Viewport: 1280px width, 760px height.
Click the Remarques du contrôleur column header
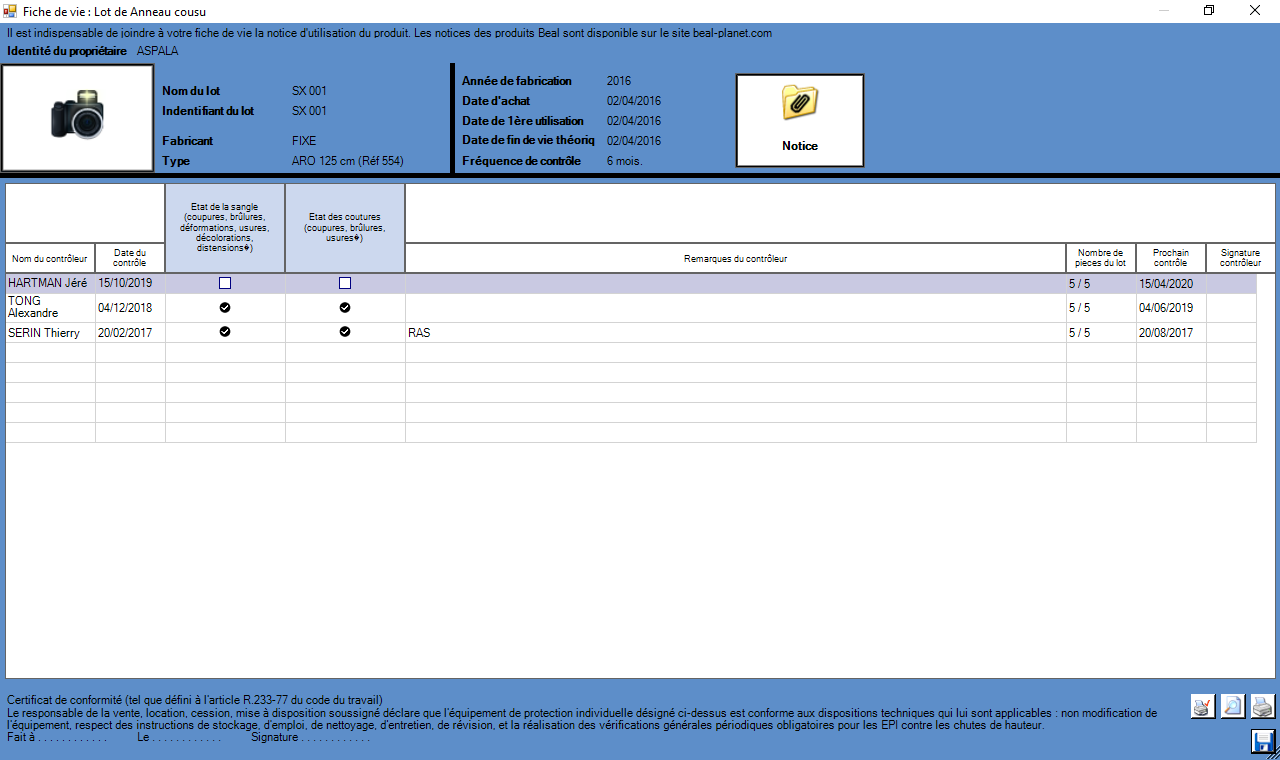735,259
